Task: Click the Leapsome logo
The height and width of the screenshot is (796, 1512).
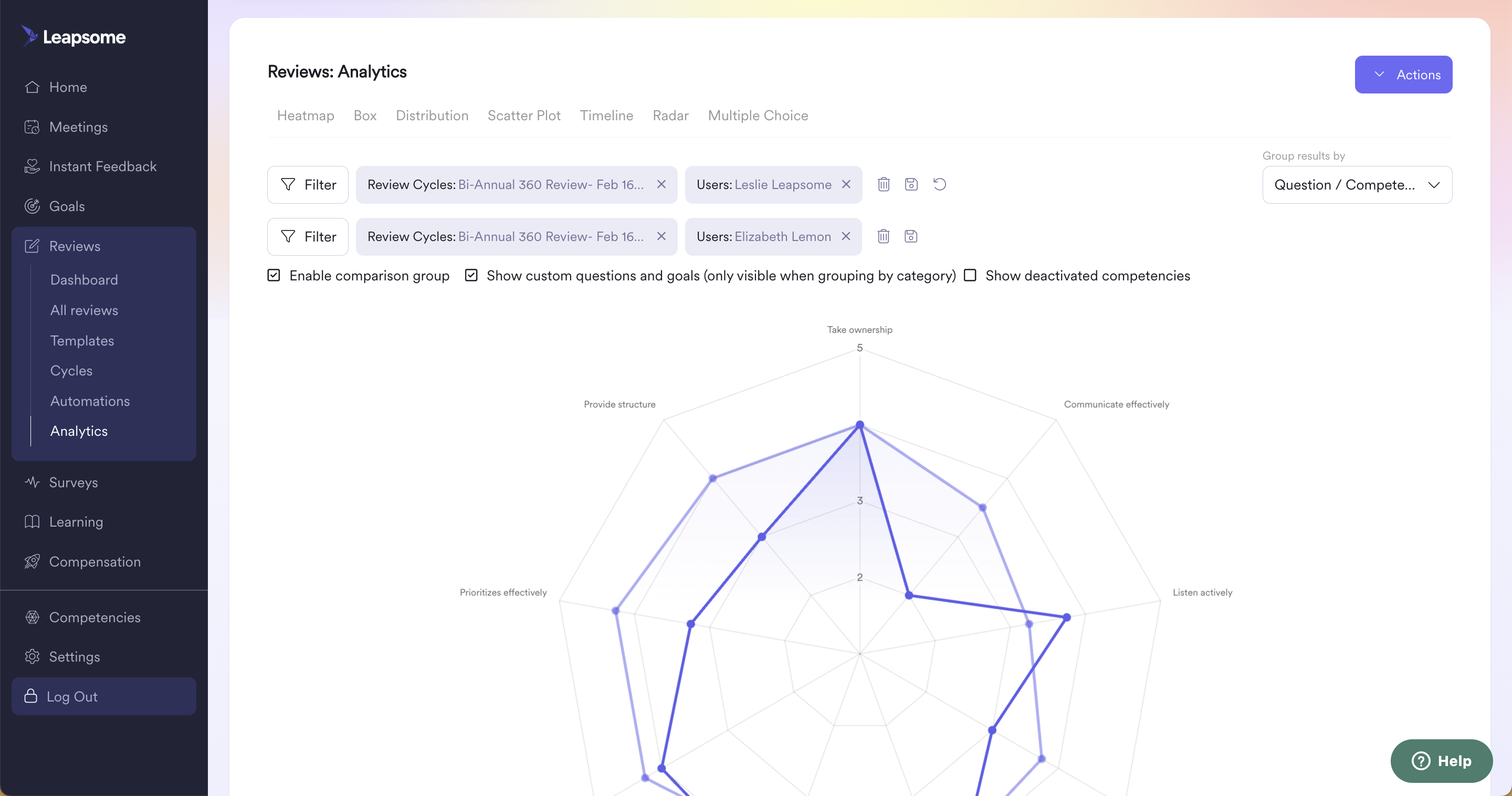Action: tap(73, 36)
